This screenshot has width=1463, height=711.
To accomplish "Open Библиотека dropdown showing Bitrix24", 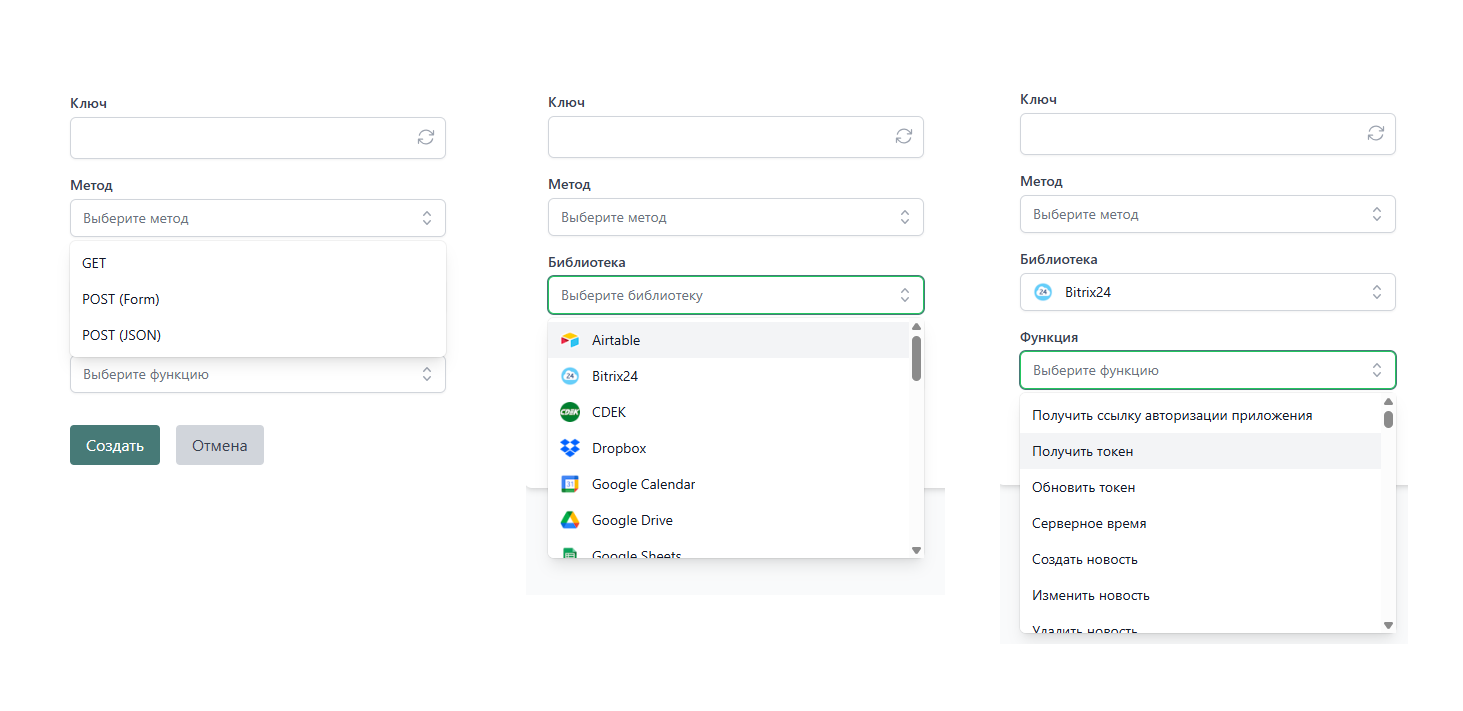I will (x=1208, y=292).
